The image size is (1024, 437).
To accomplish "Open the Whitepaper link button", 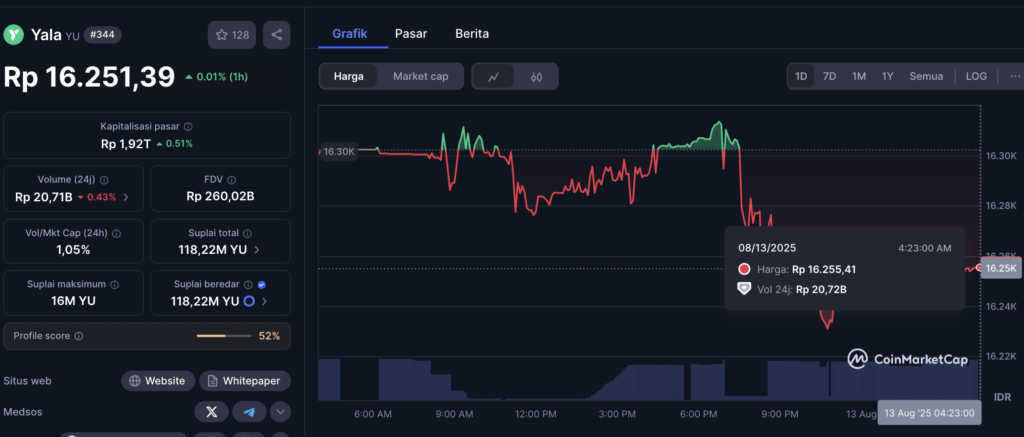I will (x=245, y=381).
